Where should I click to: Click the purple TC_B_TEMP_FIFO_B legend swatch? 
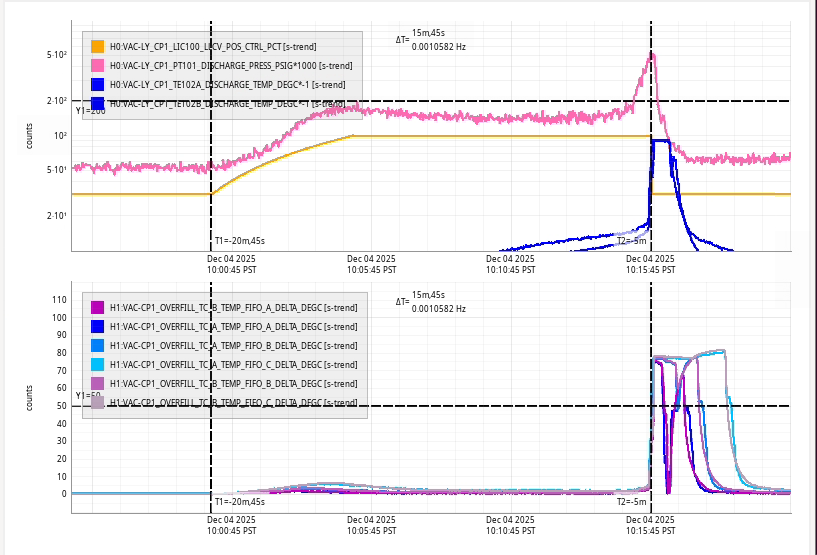point(98,383)
